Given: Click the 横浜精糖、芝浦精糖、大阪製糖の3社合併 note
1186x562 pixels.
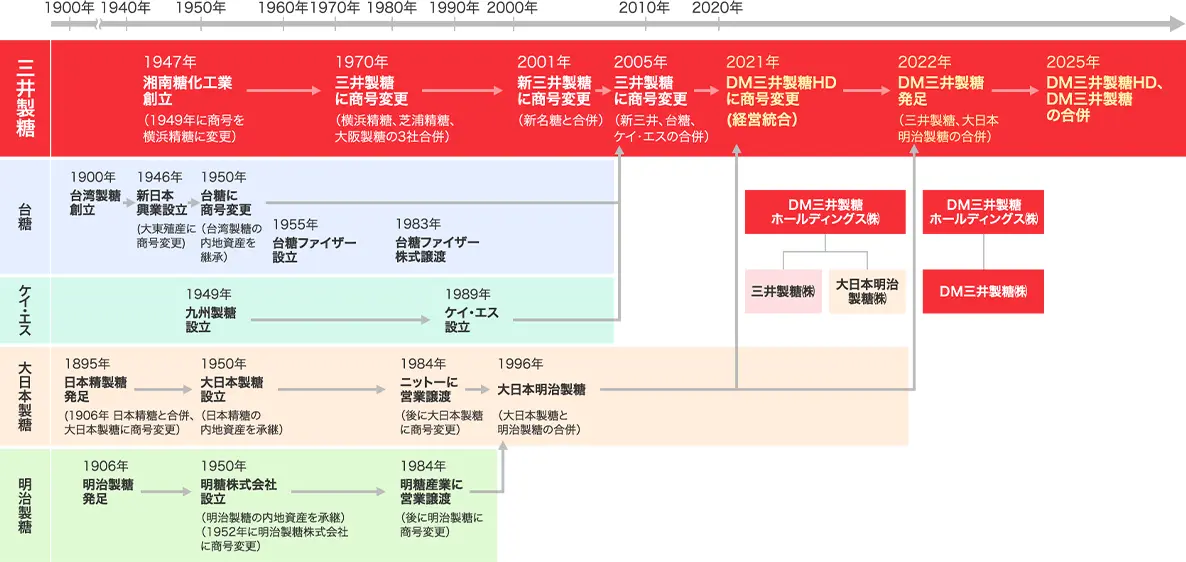Looking at the screenshot, I should [393, 128].
